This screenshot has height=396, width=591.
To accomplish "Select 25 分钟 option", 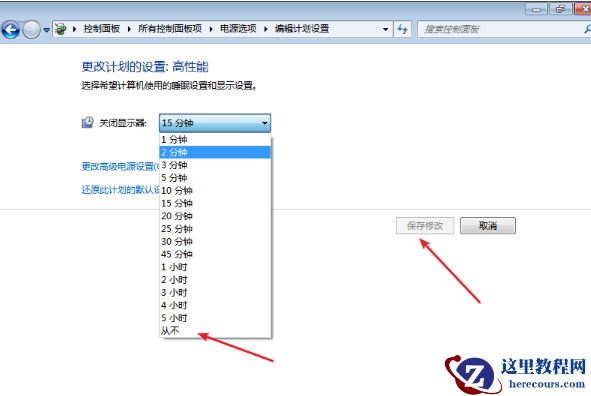I will coord(215,229).
